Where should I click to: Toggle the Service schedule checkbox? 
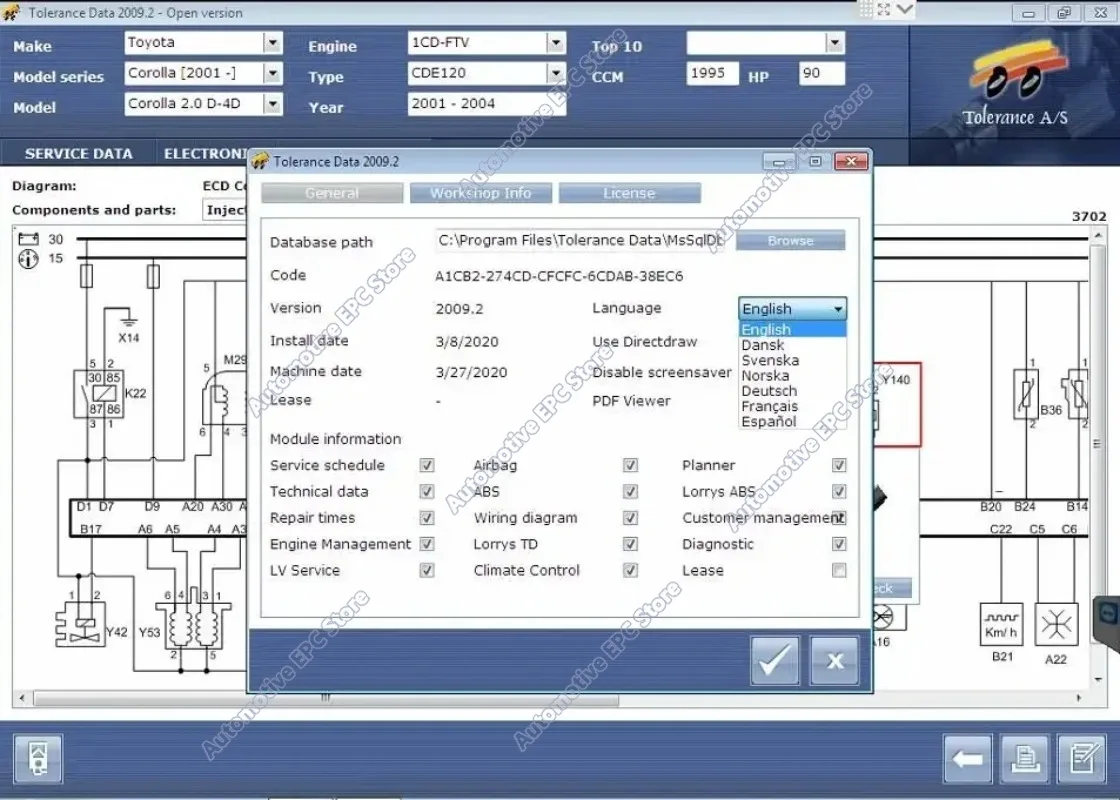(426, 465)
